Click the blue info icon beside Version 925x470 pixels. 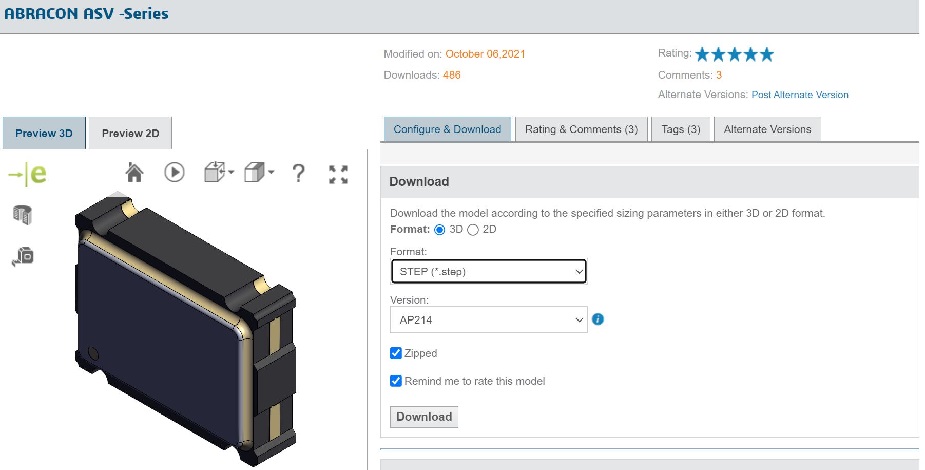[x=598, y=320]
